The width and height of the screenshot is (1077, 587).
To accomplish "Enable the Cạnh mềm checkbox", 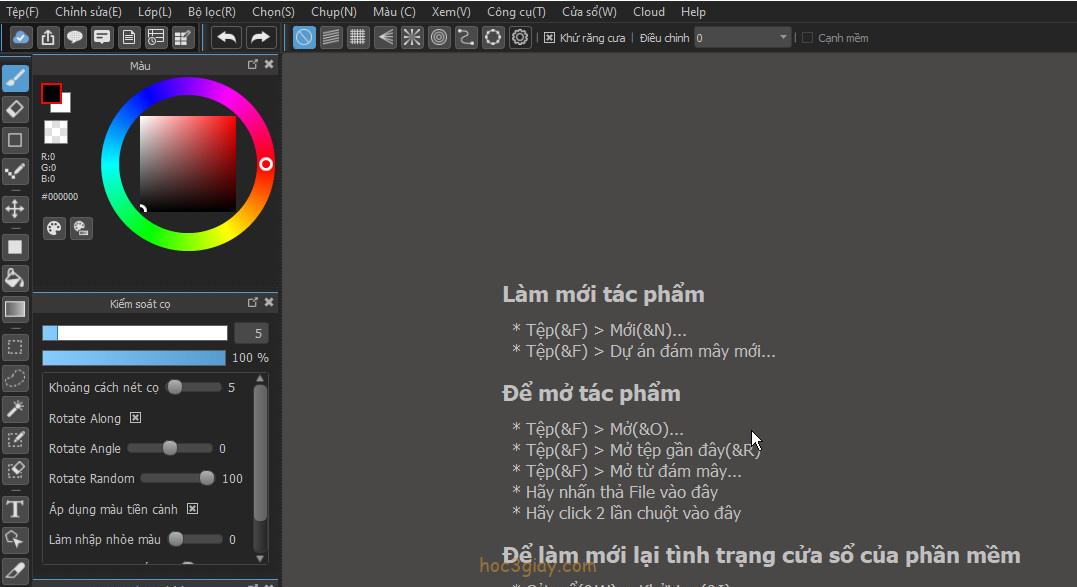I will click(x=808, y=38).
